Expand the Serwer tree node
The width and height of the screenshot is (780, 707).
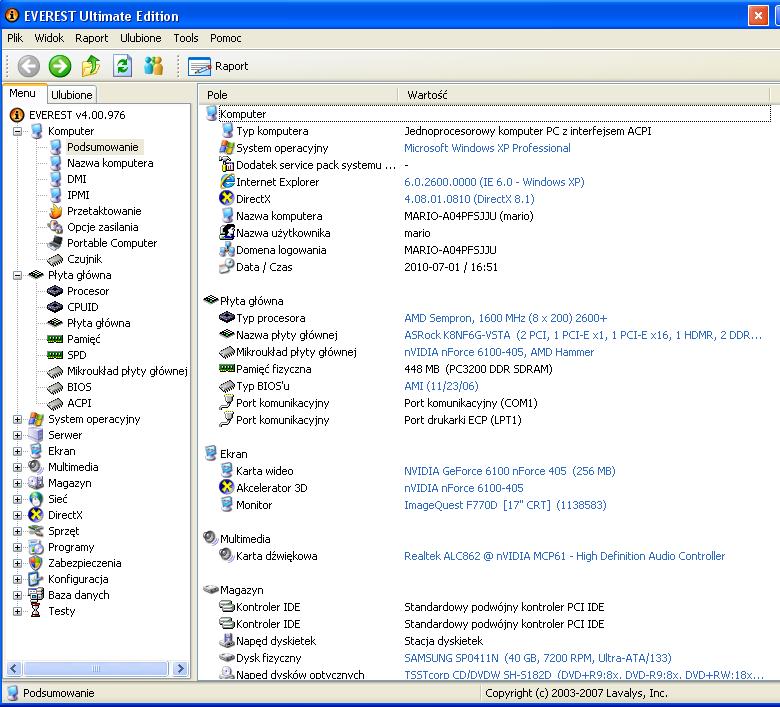point(17,435)
